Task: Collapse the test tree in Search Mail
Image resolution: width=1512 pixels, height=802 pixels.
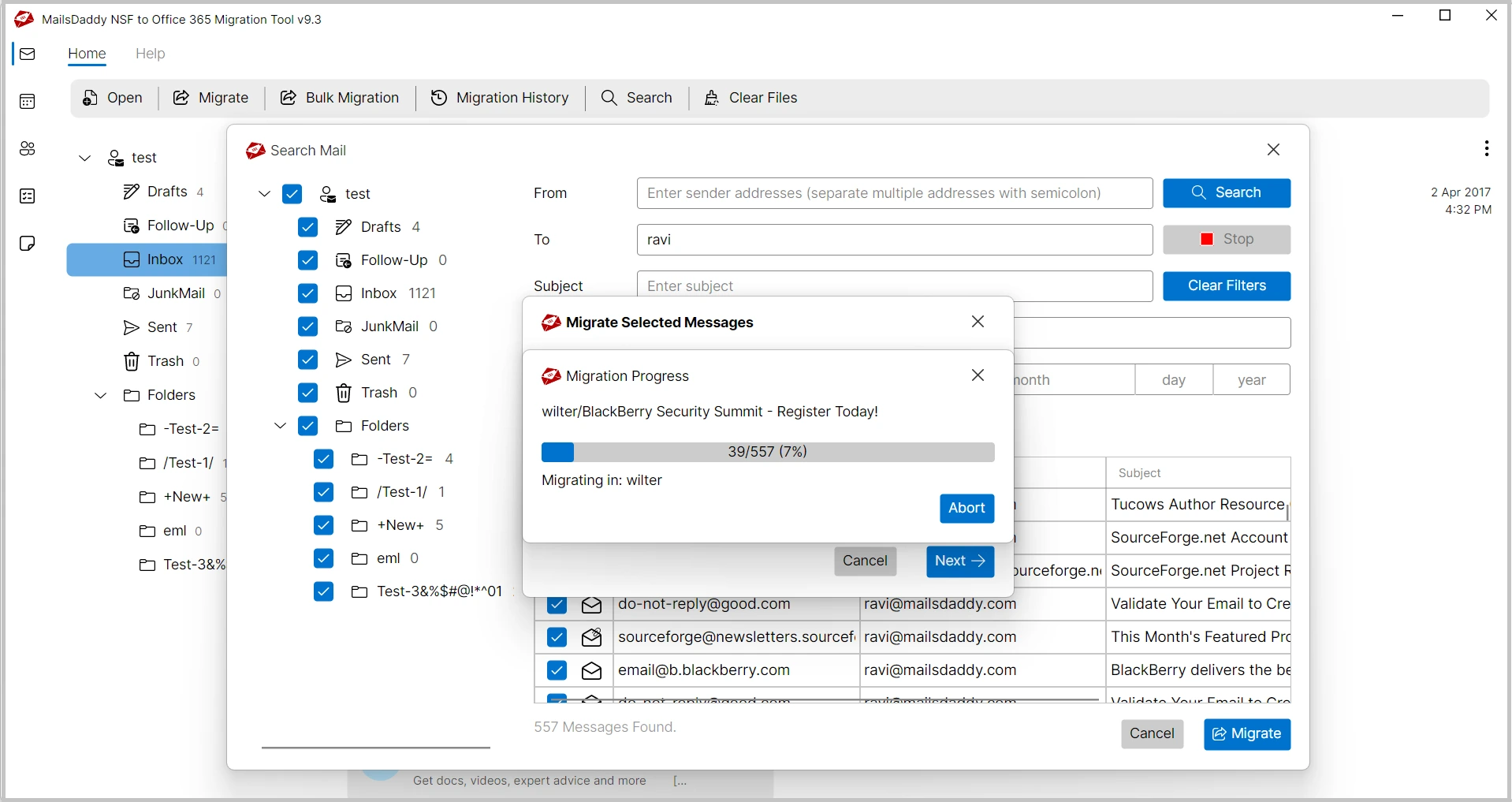Action: (265, 194)
